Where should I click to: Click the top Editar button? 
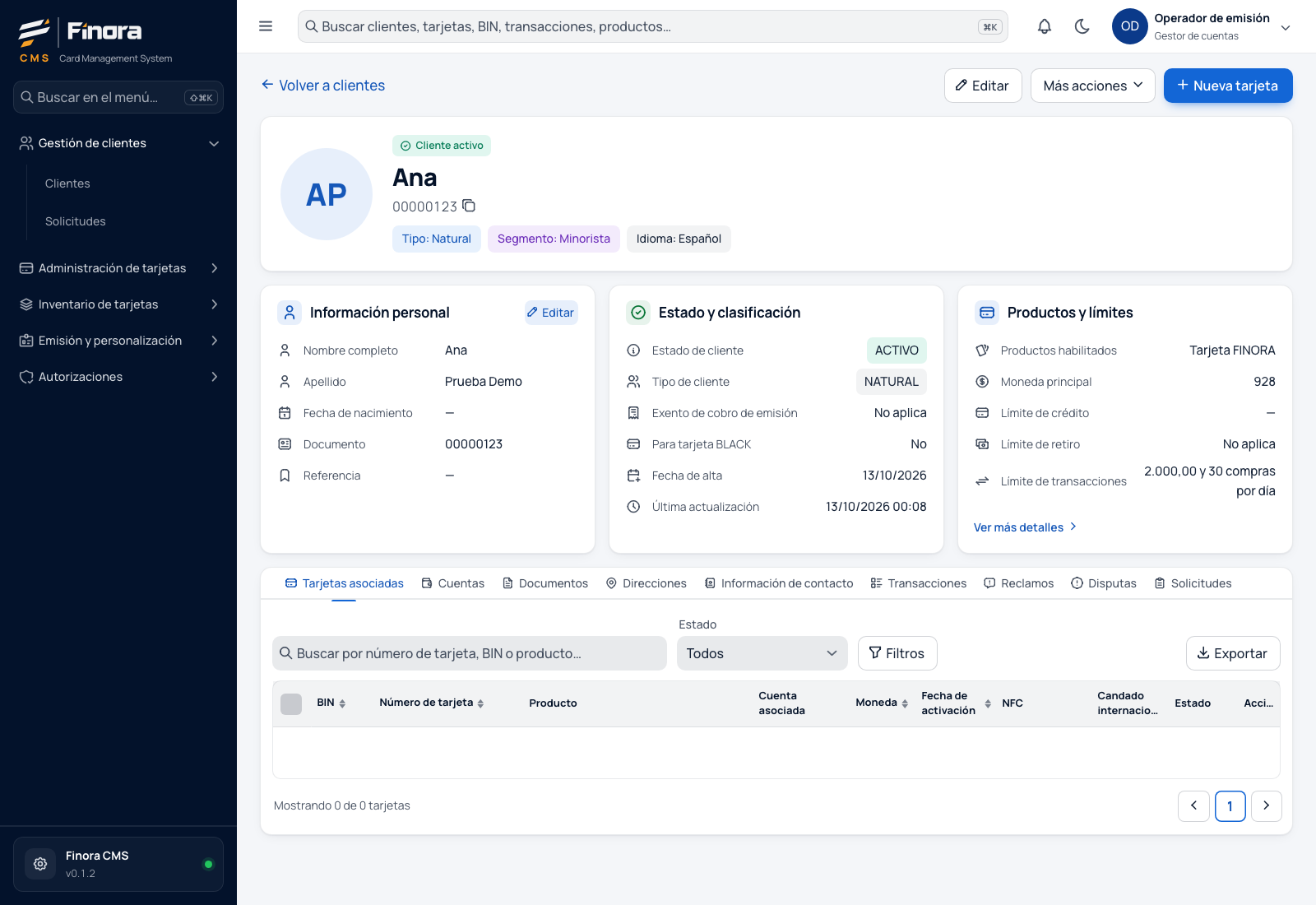[983, 86]
